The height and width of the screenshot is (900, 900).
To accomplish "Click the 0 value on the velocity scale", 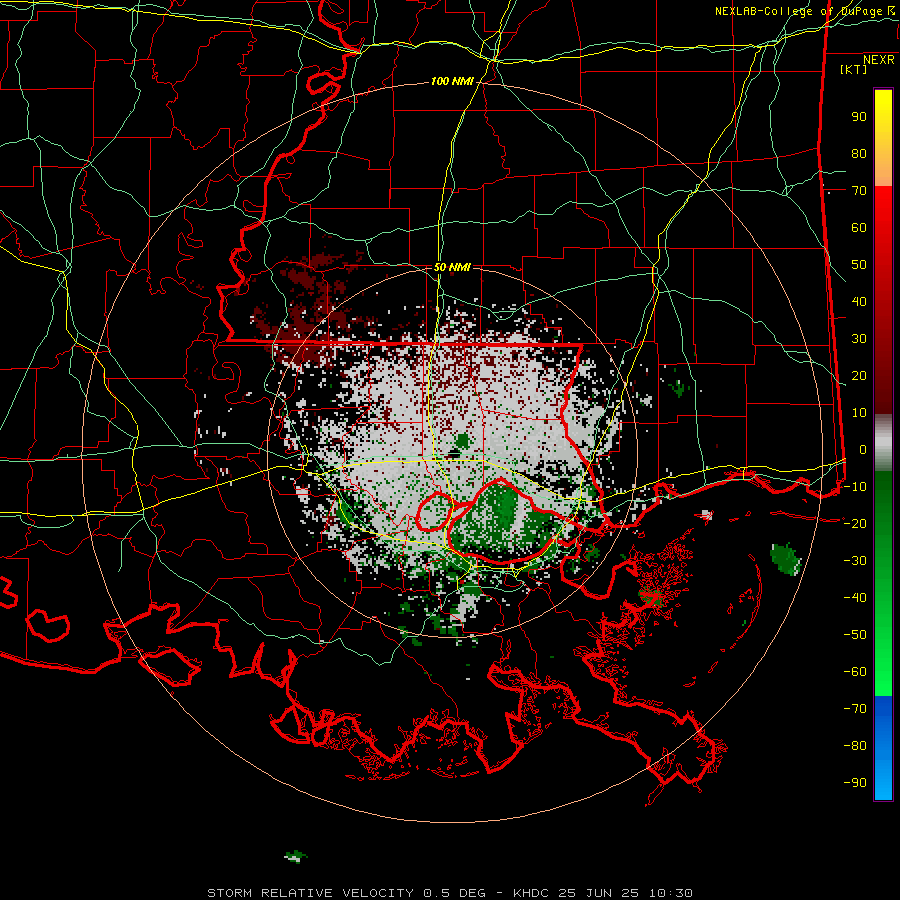I will tap(863, 449).
